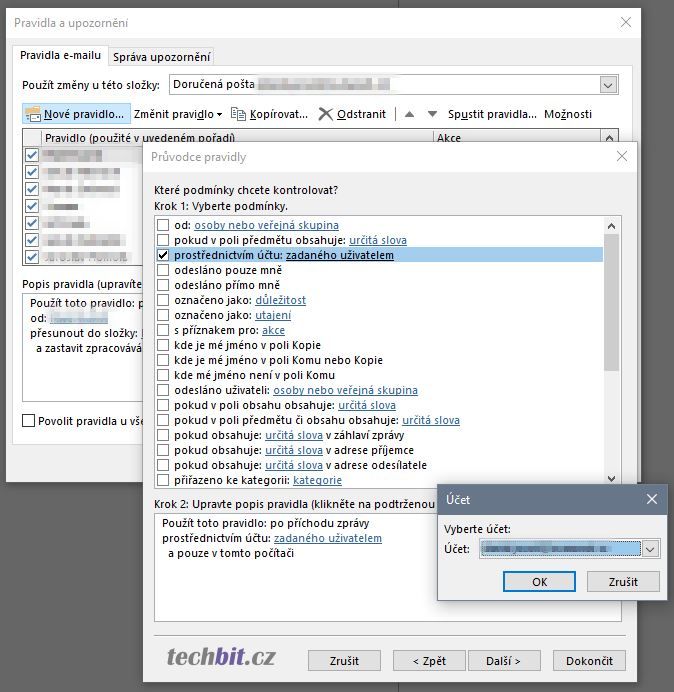Switch to the Správa upozornění tab
This screenshot has width=674, height=692.
click(161, 56)
